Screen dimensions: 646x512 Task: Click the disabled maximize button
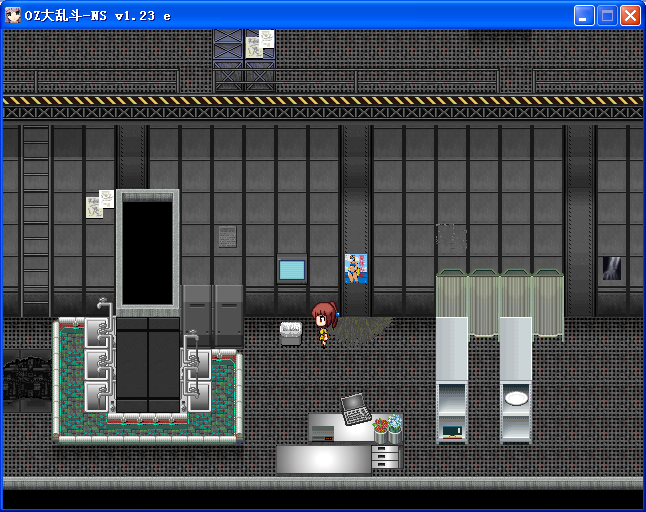tap(607, 16)
